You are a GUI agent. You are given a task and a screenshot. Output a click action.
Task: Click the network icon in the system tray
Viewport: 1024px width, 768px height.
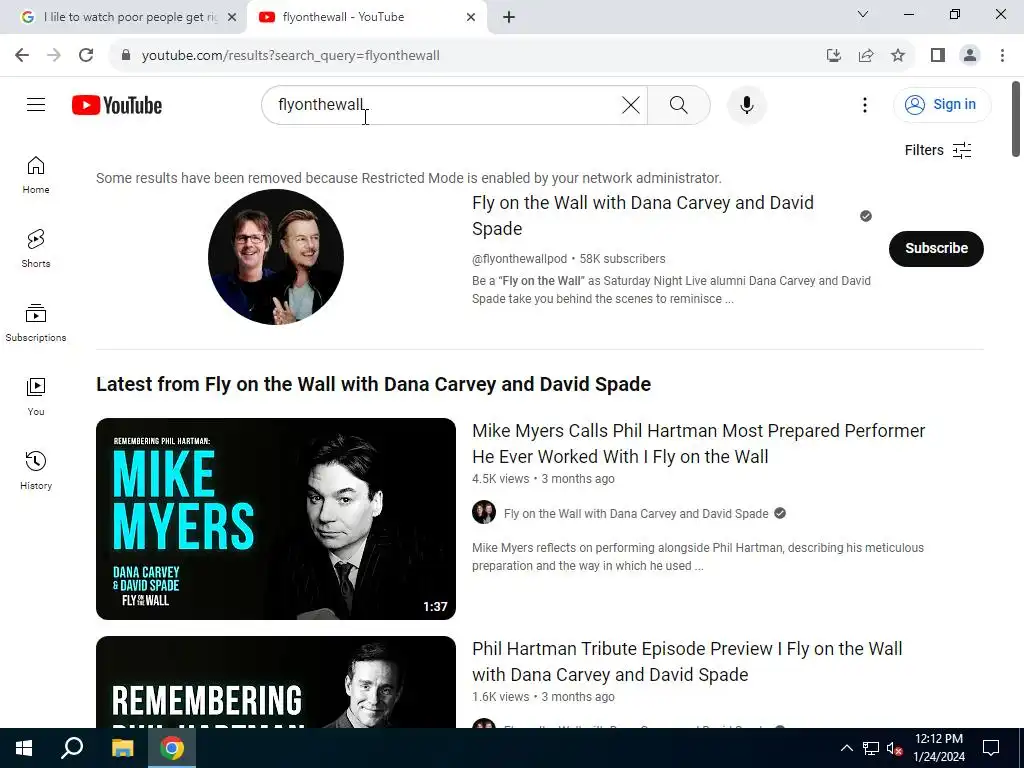(871, 748)
